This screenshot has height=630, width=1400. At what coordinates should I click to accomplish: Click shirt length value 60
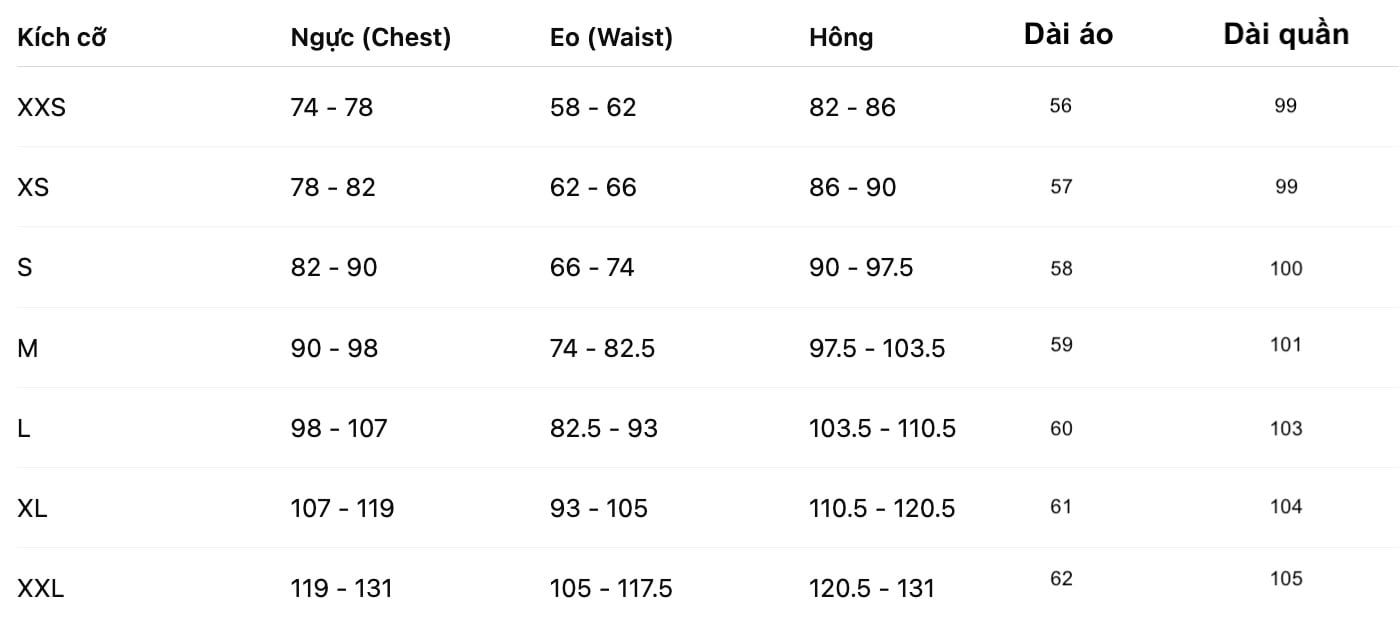click(1061, 428)
